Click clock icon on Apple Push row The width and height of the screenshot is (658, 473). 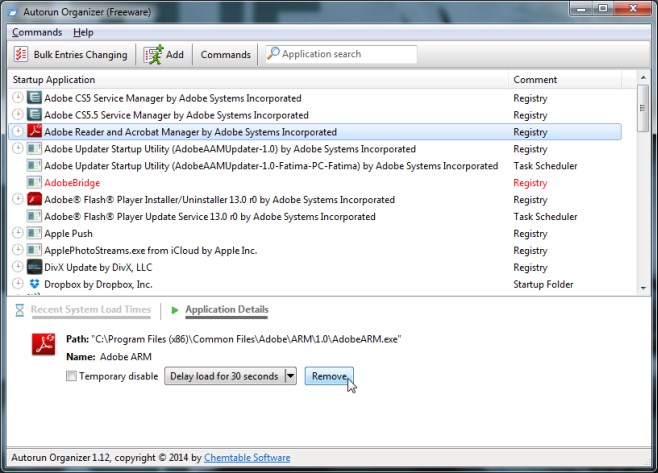17,233
